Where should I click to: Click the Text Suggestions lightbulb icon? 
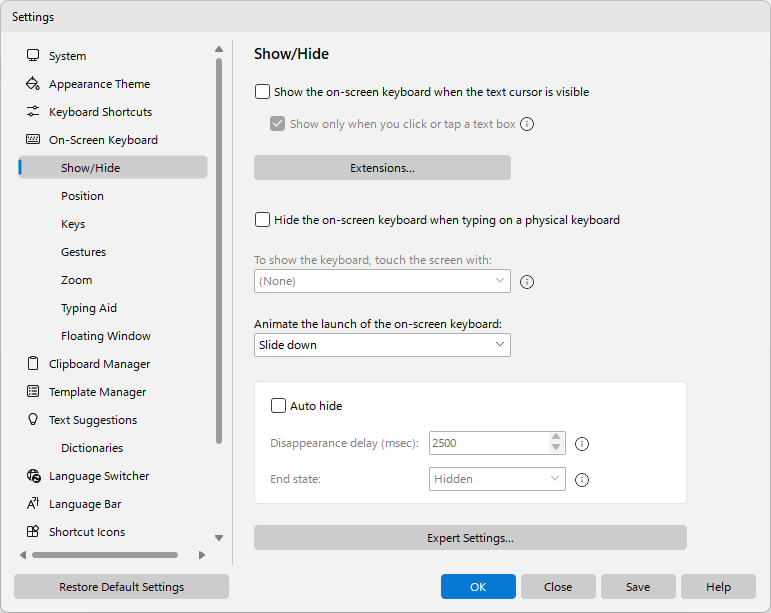click(x=33, y=419)
